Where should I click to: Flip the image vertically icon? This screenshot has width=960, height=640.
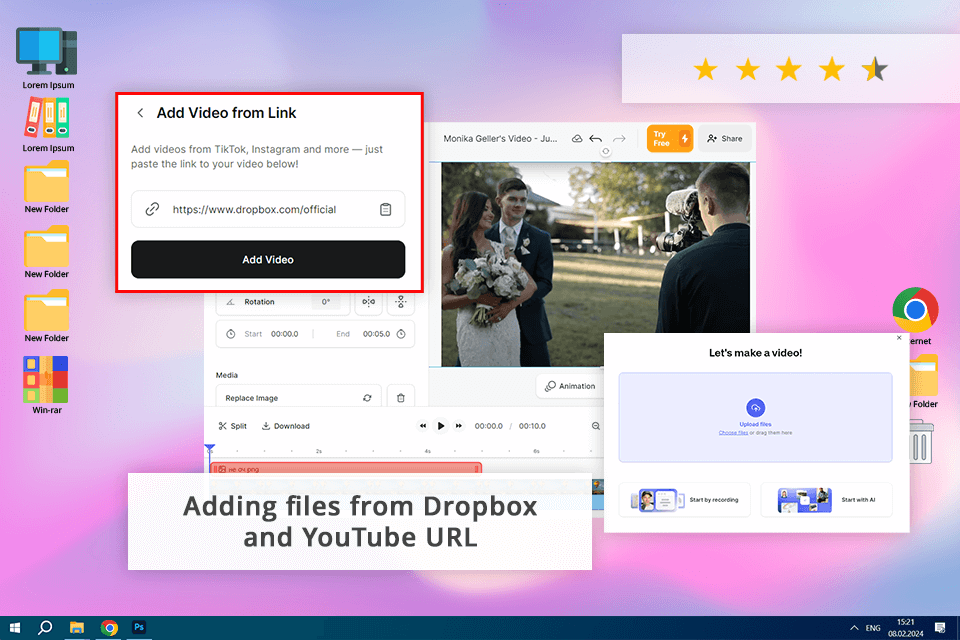coord(400,301)
